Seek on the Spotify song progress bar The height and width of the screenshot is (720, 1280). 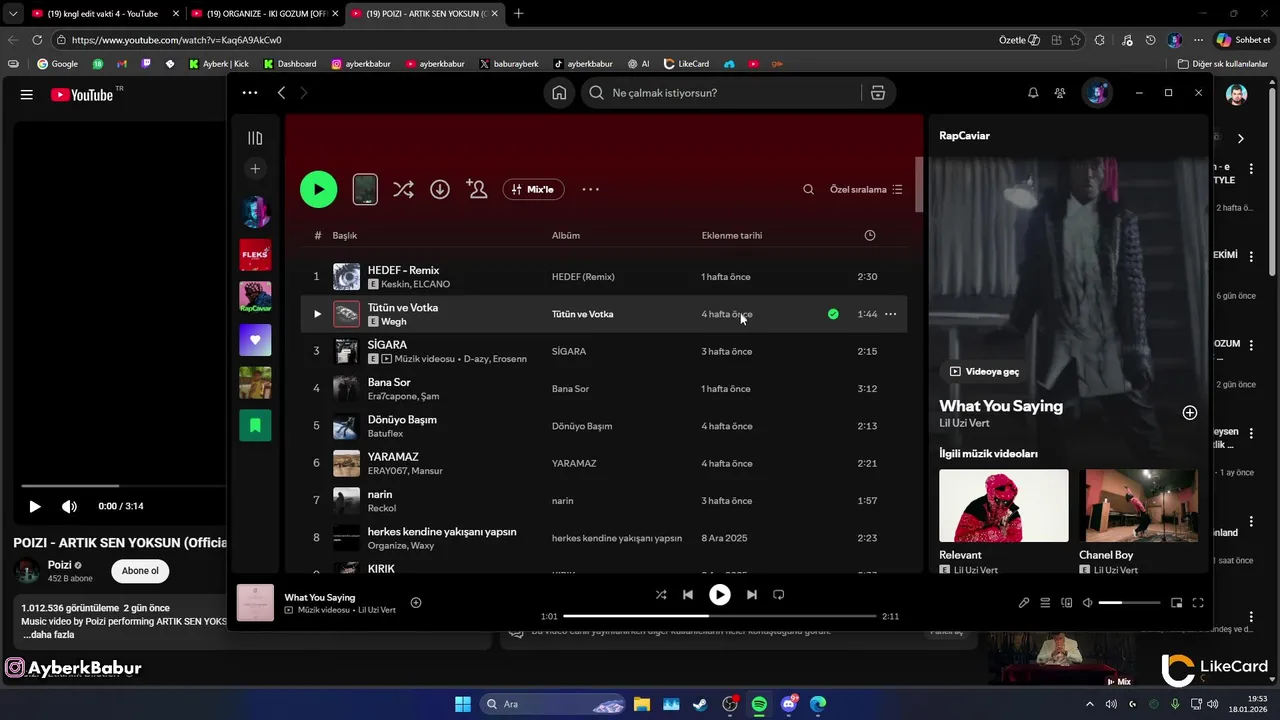point(720,616)
